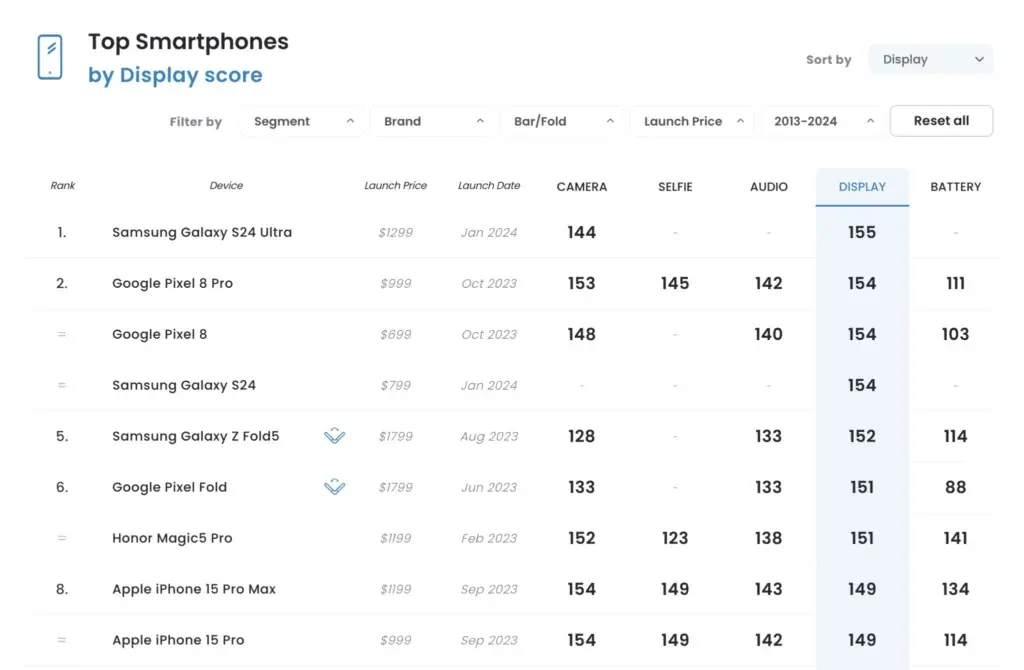Viewport: 1024px width, 670px height.
Task: Select the AUDIO column header
Action: point(768,187)
